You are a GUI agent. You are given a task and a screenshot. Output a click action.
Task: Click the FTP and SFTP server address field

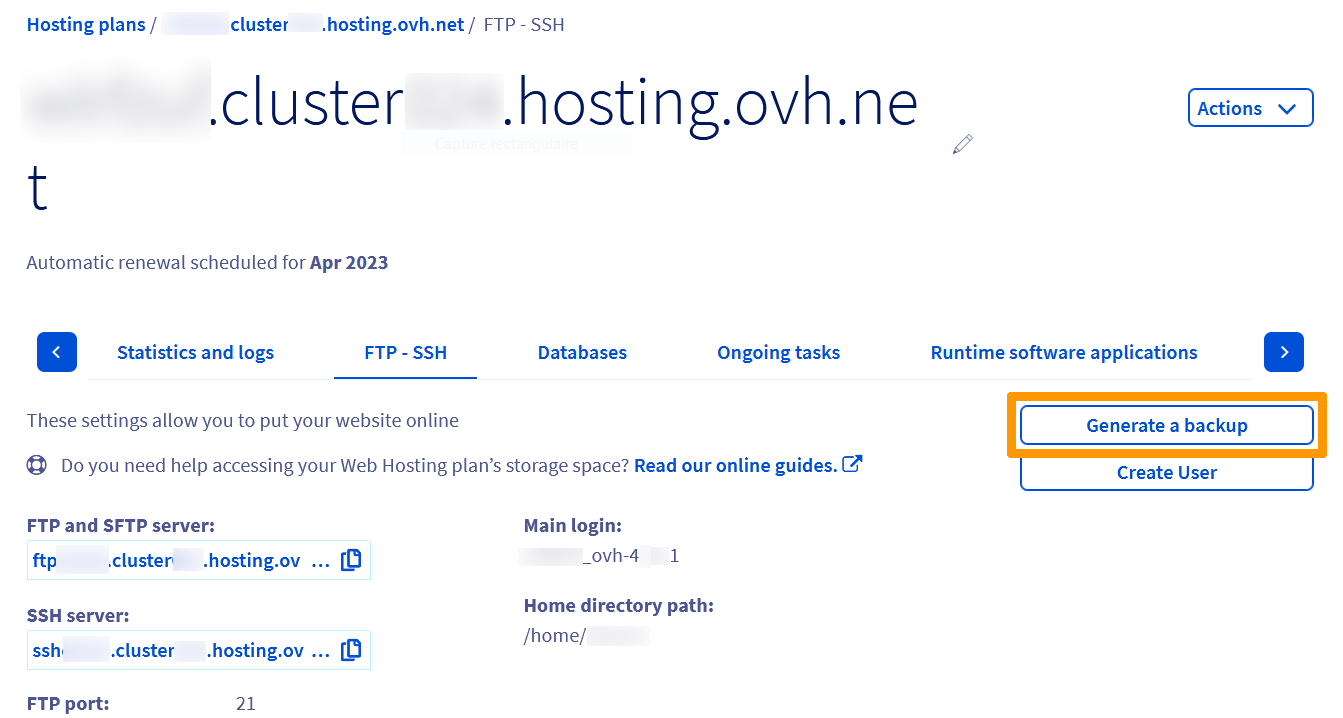[180, 560]
